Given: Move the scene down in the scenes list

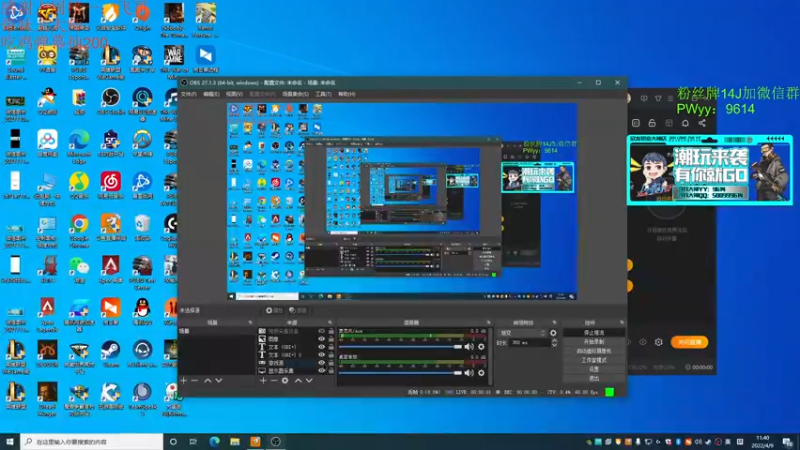Looking at the screenshot, I should pyautogui.click(x=219, y=381).
